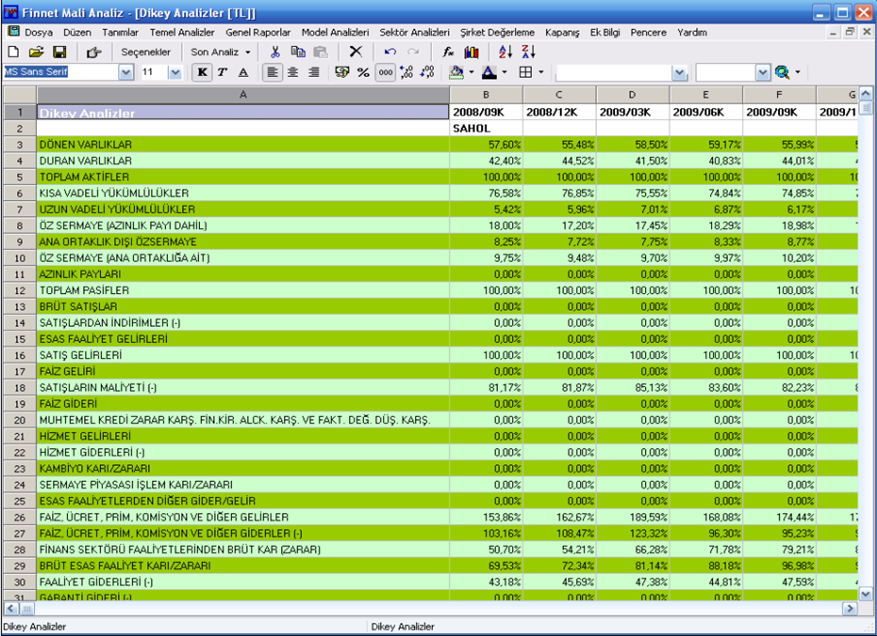
Task: Click the vertical scrollbar up arrow
Action: coord(865,93)
